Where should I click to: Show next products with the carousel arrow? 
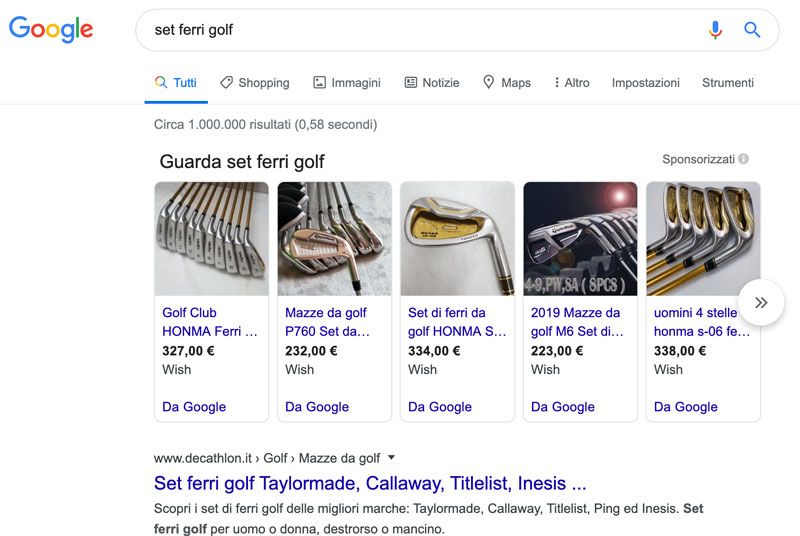[x=761, y=302]
